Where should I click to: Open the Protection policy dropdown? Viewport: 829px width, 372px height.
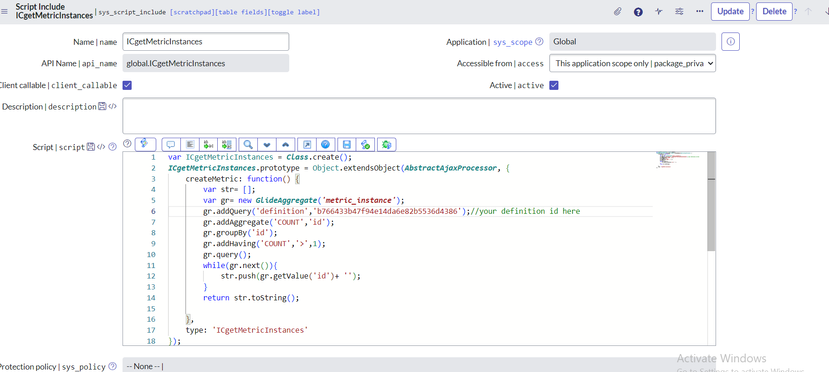(419, 366)
